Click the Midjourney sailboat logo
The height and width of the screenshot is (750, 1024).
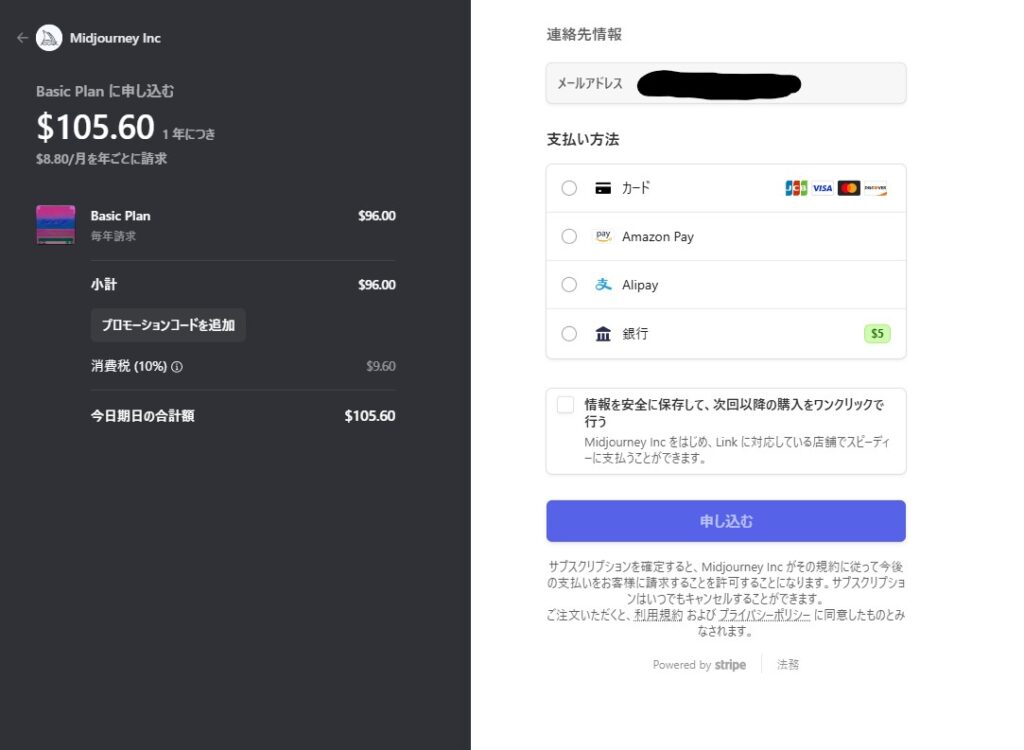point(49,38)
